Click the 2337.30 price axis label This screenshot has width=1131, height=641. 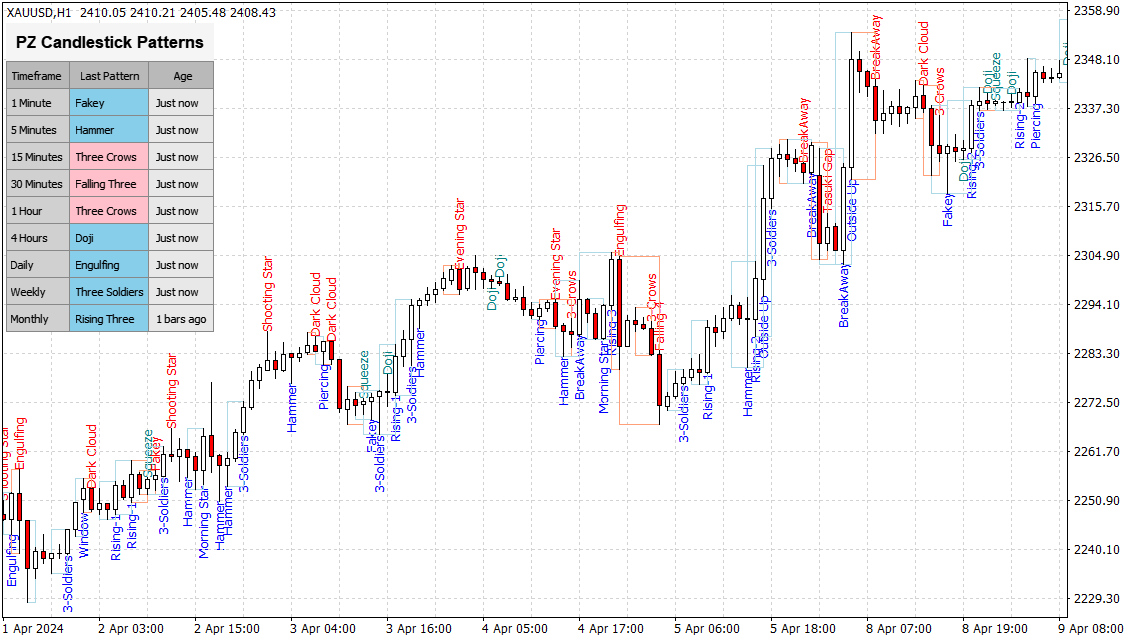coord(1096,109)
